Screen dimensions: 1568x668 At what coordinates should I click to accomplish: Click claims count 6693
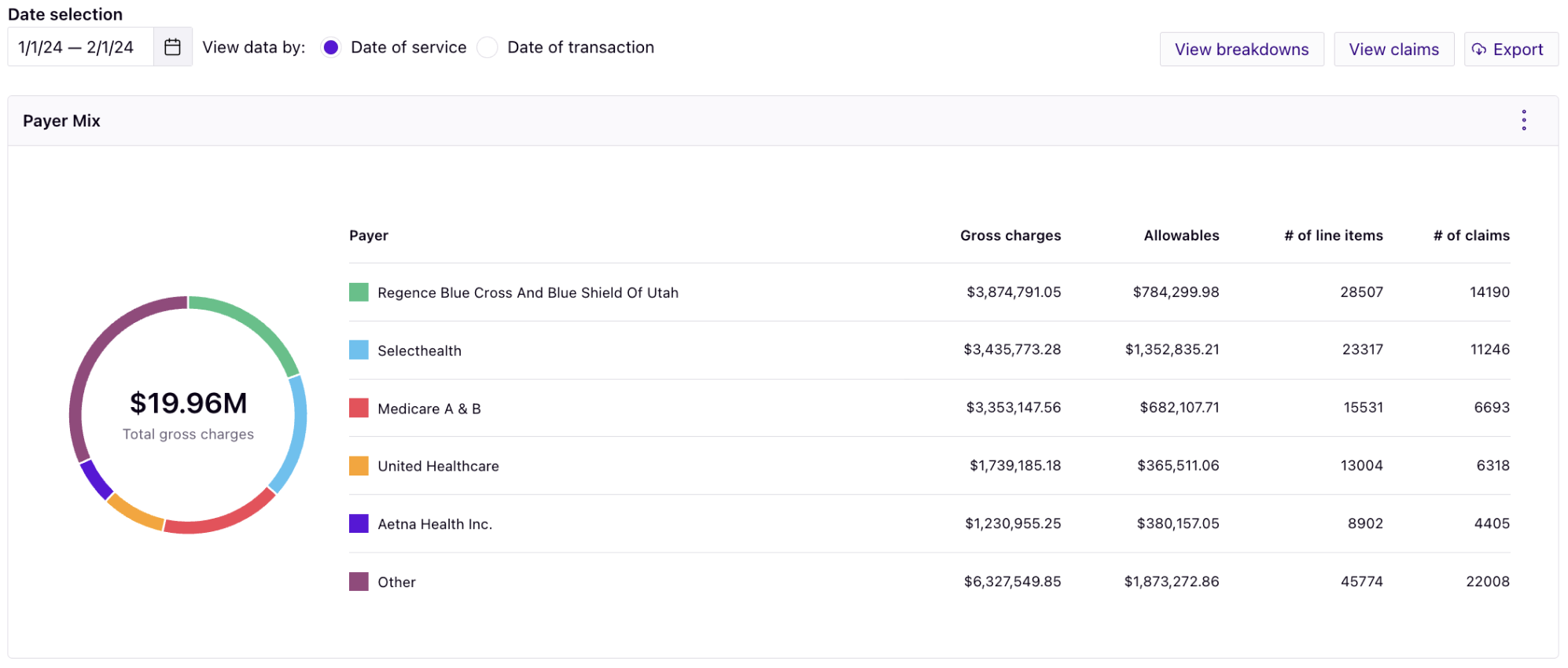pyautogui.click(x=1492, y=408)
